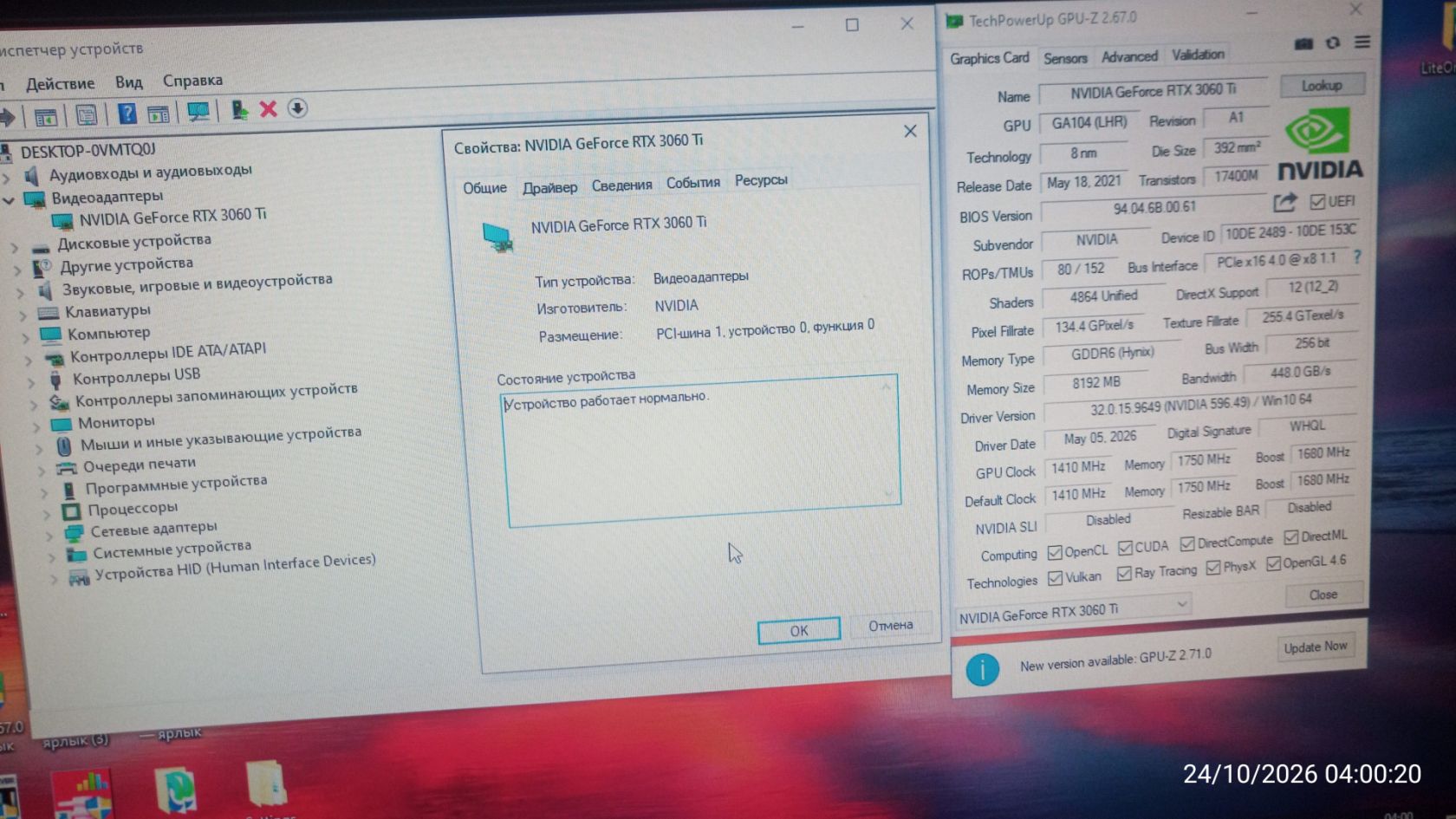Click the scan hardware changes monitor icon

pos(198,112)
